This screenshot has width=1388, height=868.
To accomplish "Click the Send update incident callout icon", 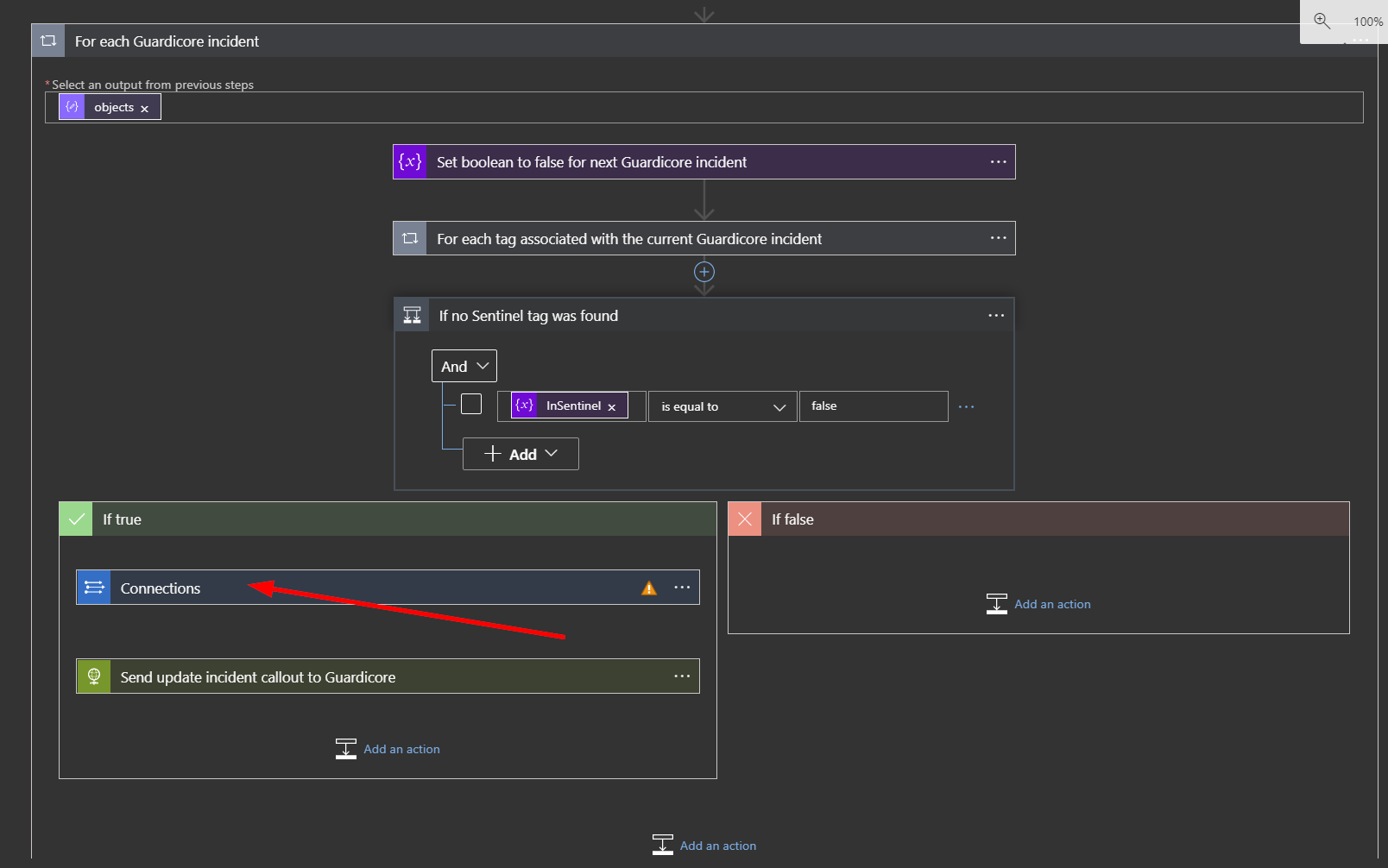I will pyautogui.click(x=93, y=676).
